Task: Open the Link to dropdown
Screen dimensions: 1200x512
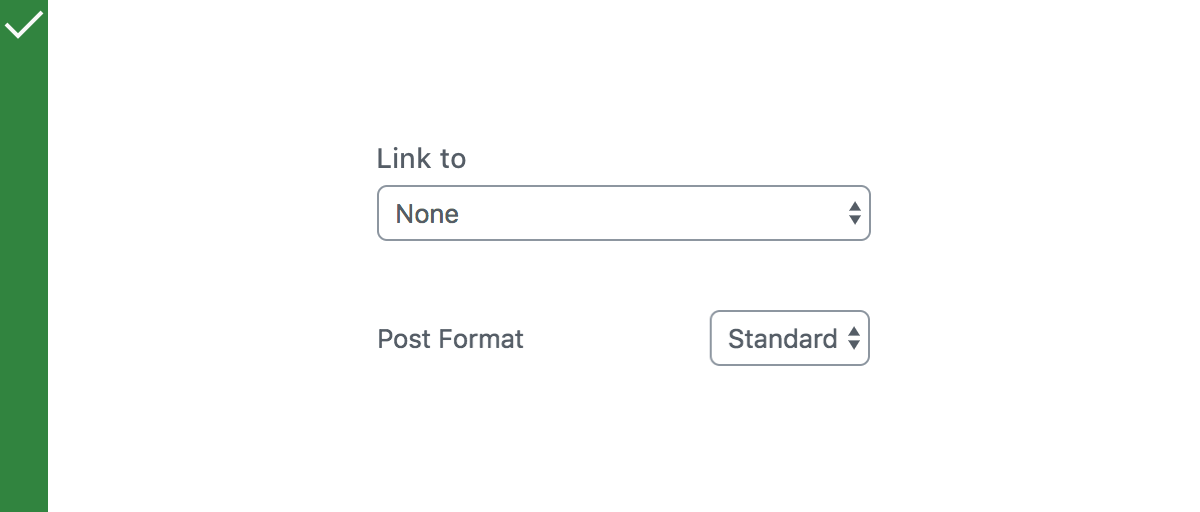Action: [x=623, y=213]
